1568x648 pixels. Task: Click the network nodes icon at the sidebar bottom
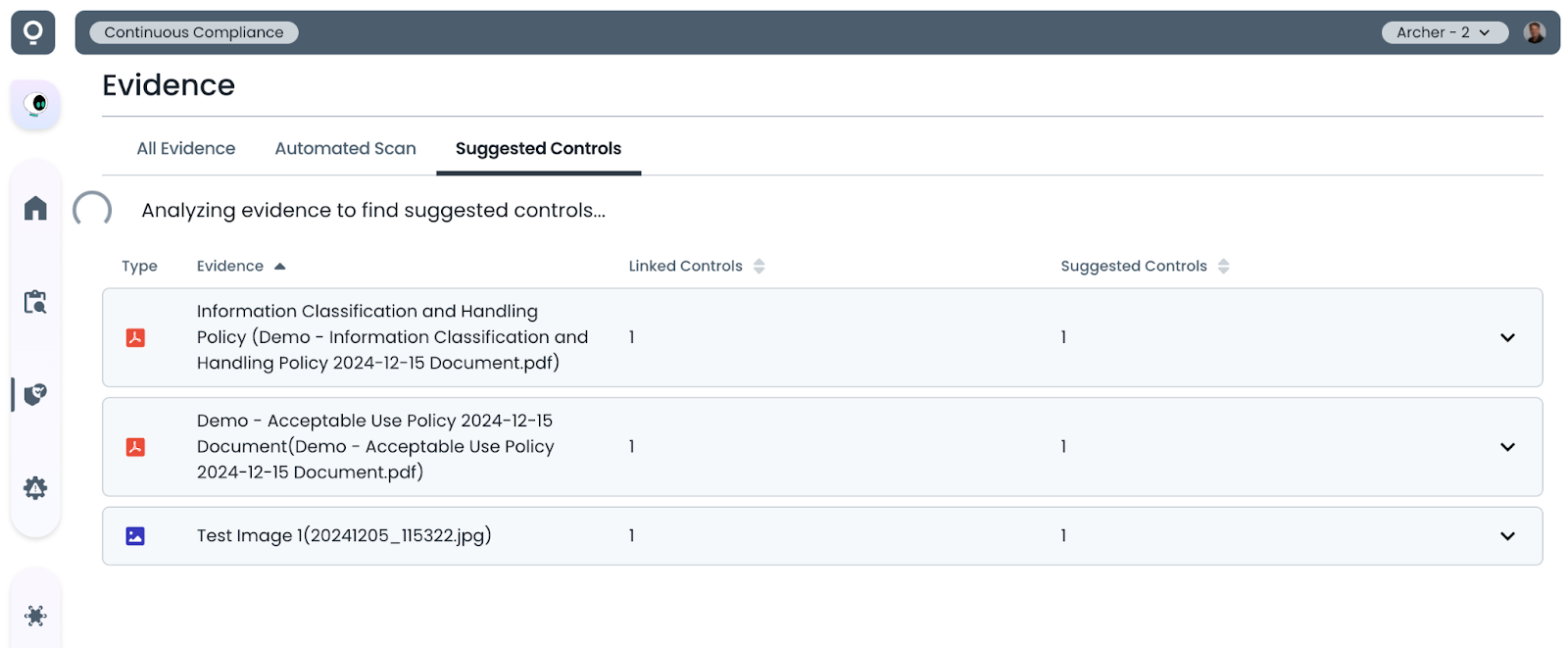point(35,616)
